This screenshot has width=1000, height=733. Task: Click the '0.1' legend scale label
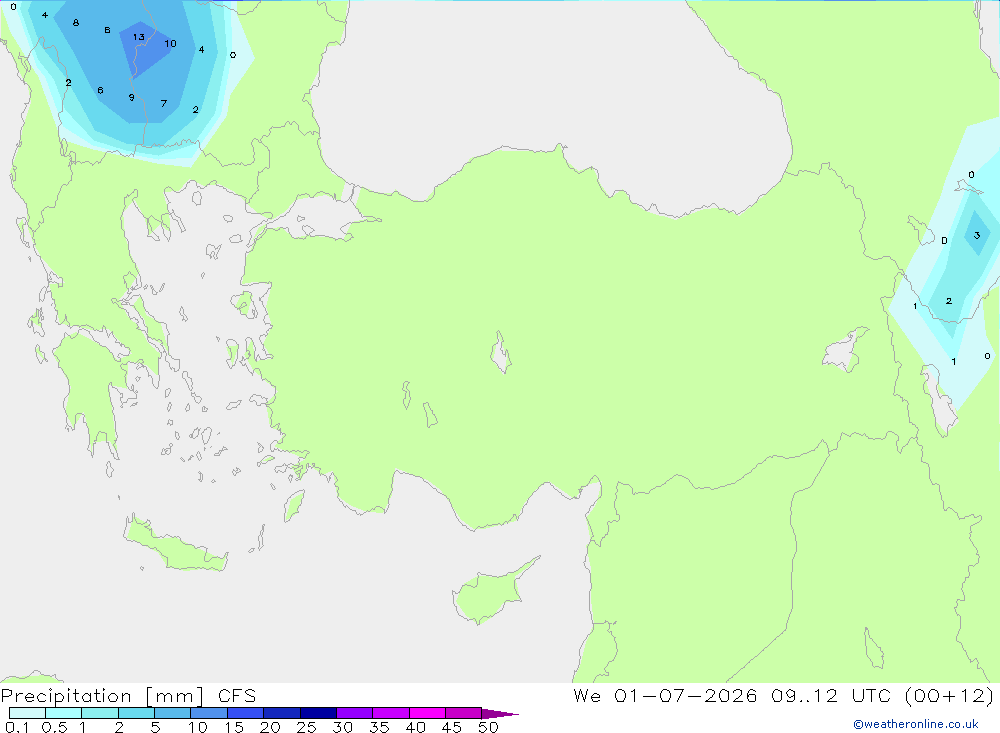pos(17,727)
